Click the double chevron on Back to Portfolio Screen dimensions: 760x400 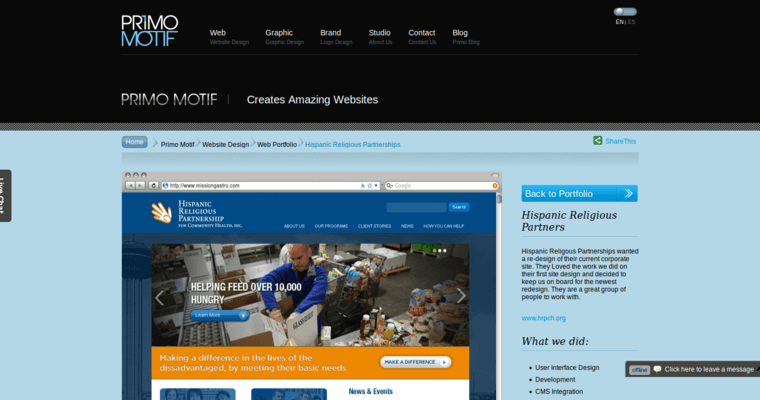(628, 194)
